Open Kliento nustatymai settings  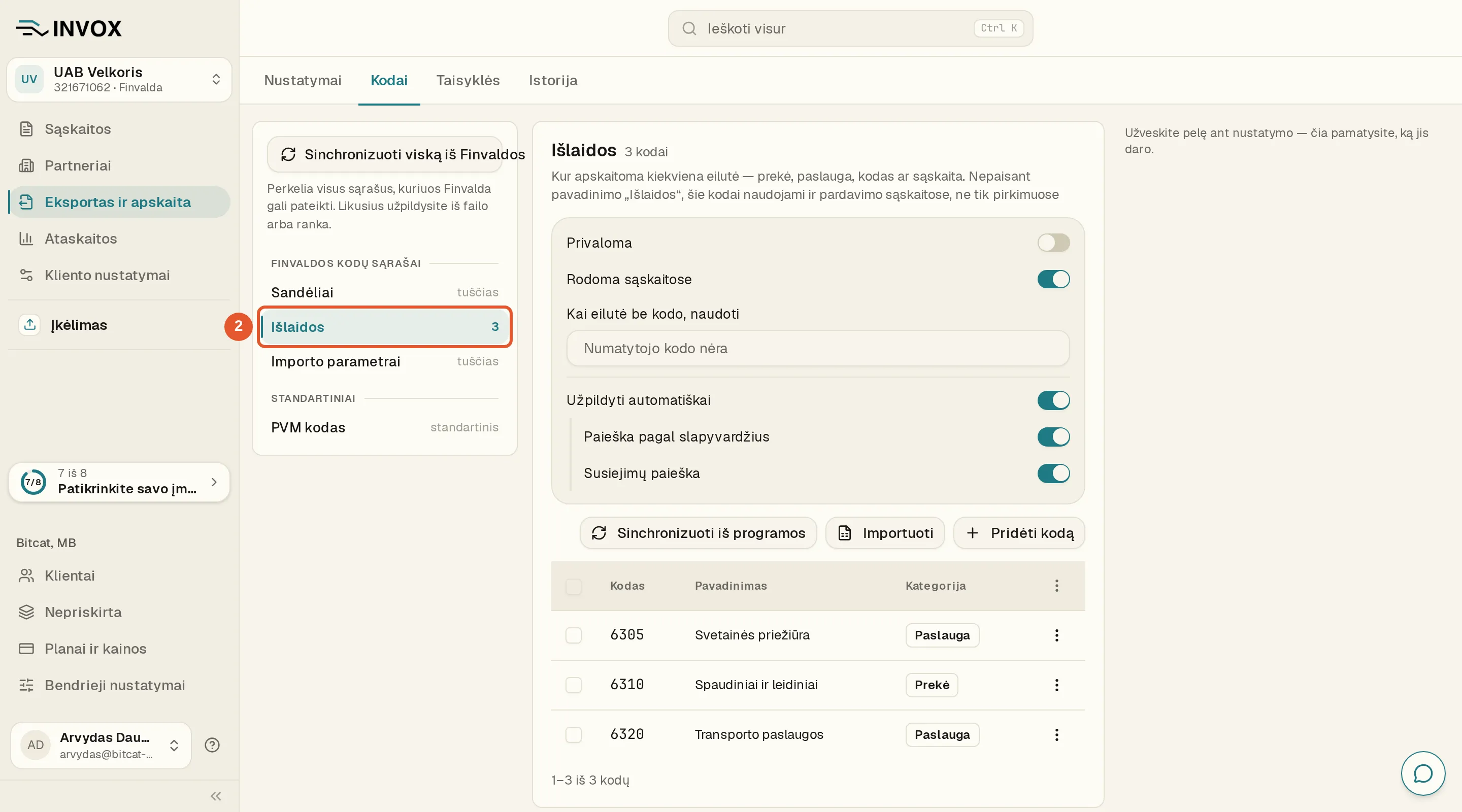point(119,275)
